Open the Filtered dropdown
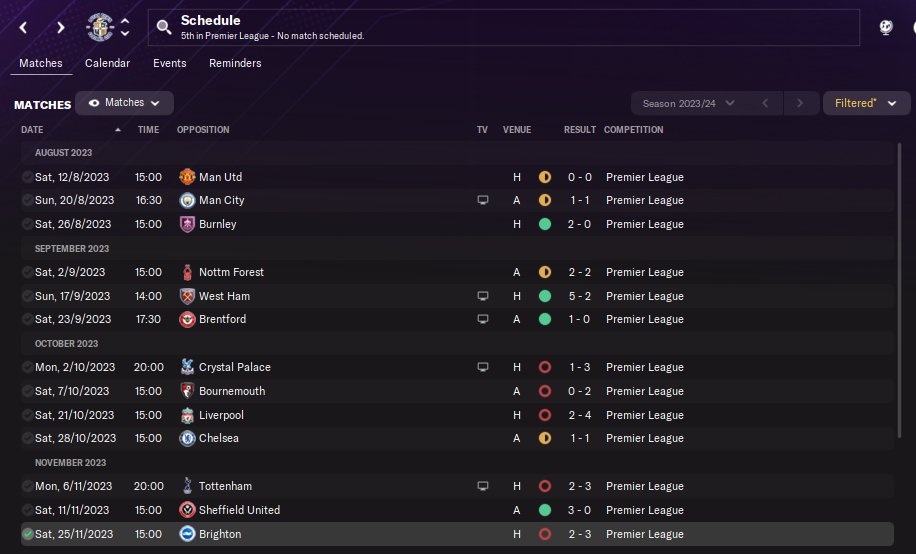This screenshot has width=916, height=554. coord(866,103)
